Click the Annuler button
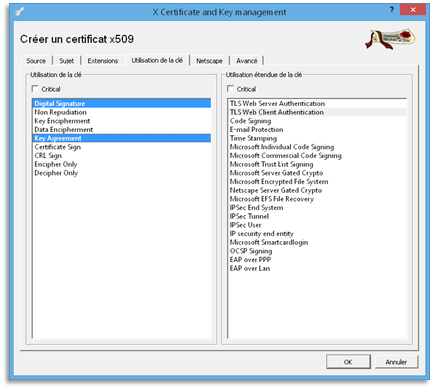 click(396, 362)
